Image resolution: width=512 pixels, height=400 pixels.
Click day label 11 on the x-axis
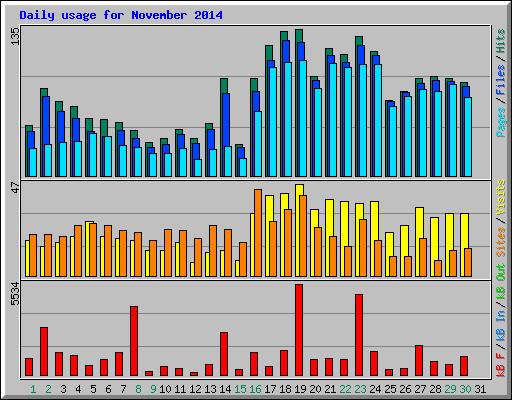click(180, 389)
